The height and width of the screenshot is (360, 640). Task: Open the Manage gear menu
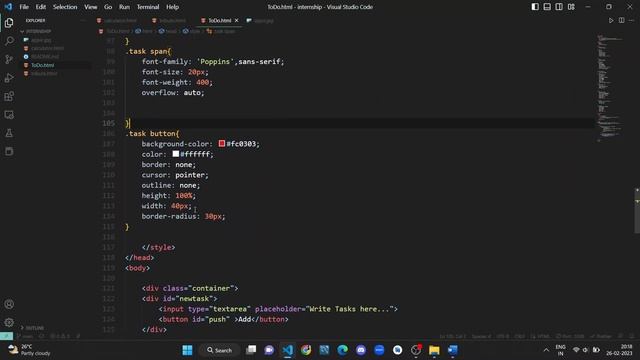click(9, 322)
